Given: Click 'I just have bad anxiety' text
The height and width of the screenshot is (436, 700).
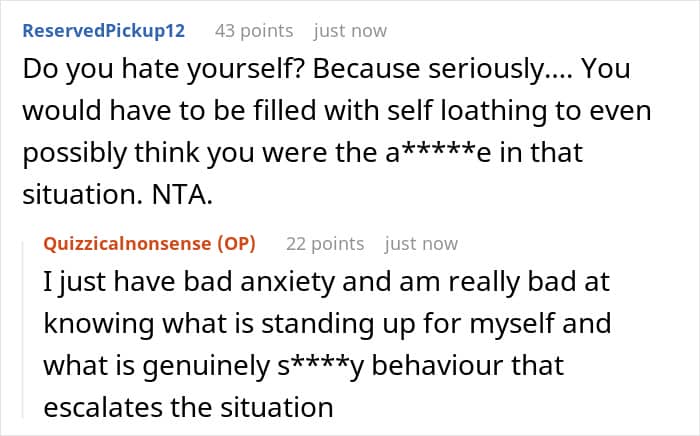Looking at the screenshot, I should (x=189, y=282).
